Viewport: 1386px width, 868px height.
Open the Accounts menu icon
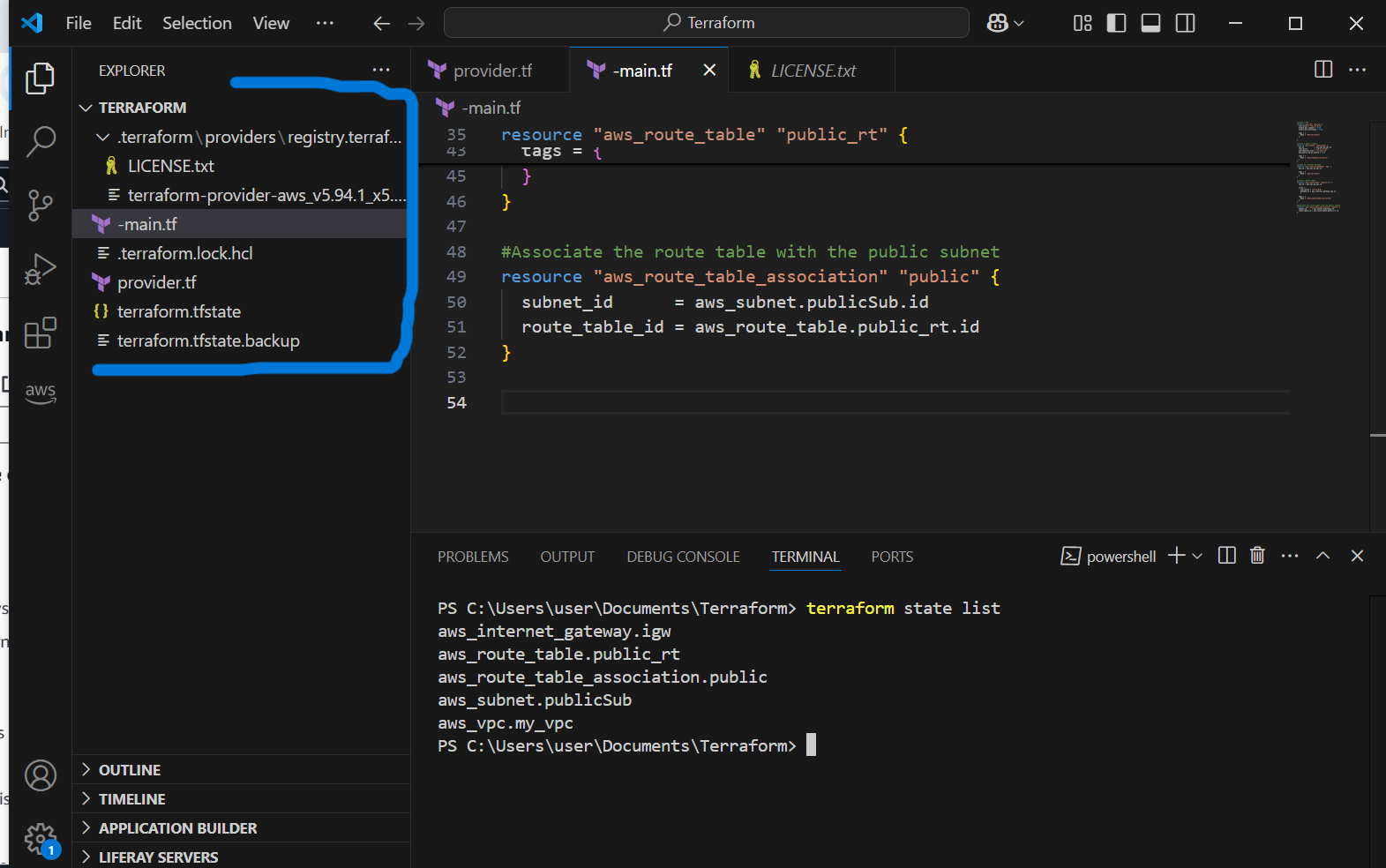41,775
